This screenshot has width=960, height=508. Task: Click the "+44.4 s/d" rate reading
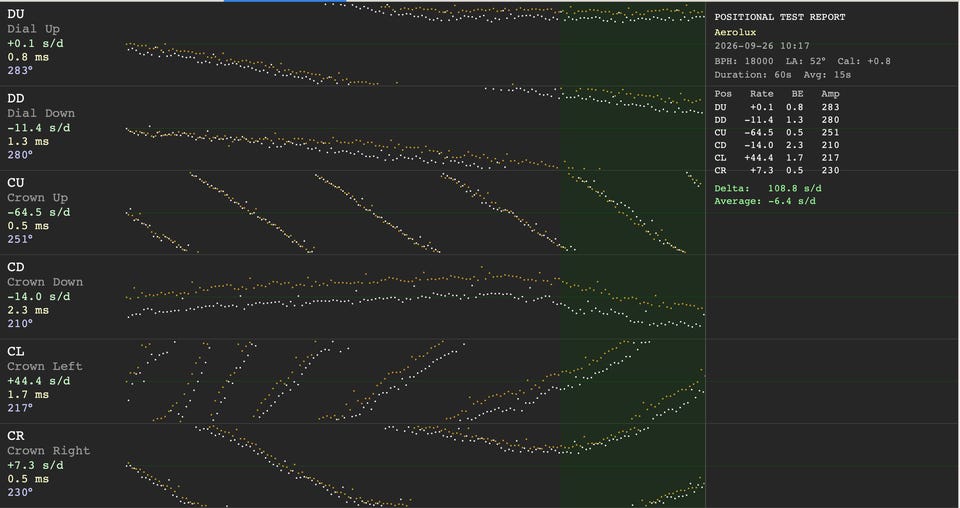pyautogui.click(x=39, y=381)
